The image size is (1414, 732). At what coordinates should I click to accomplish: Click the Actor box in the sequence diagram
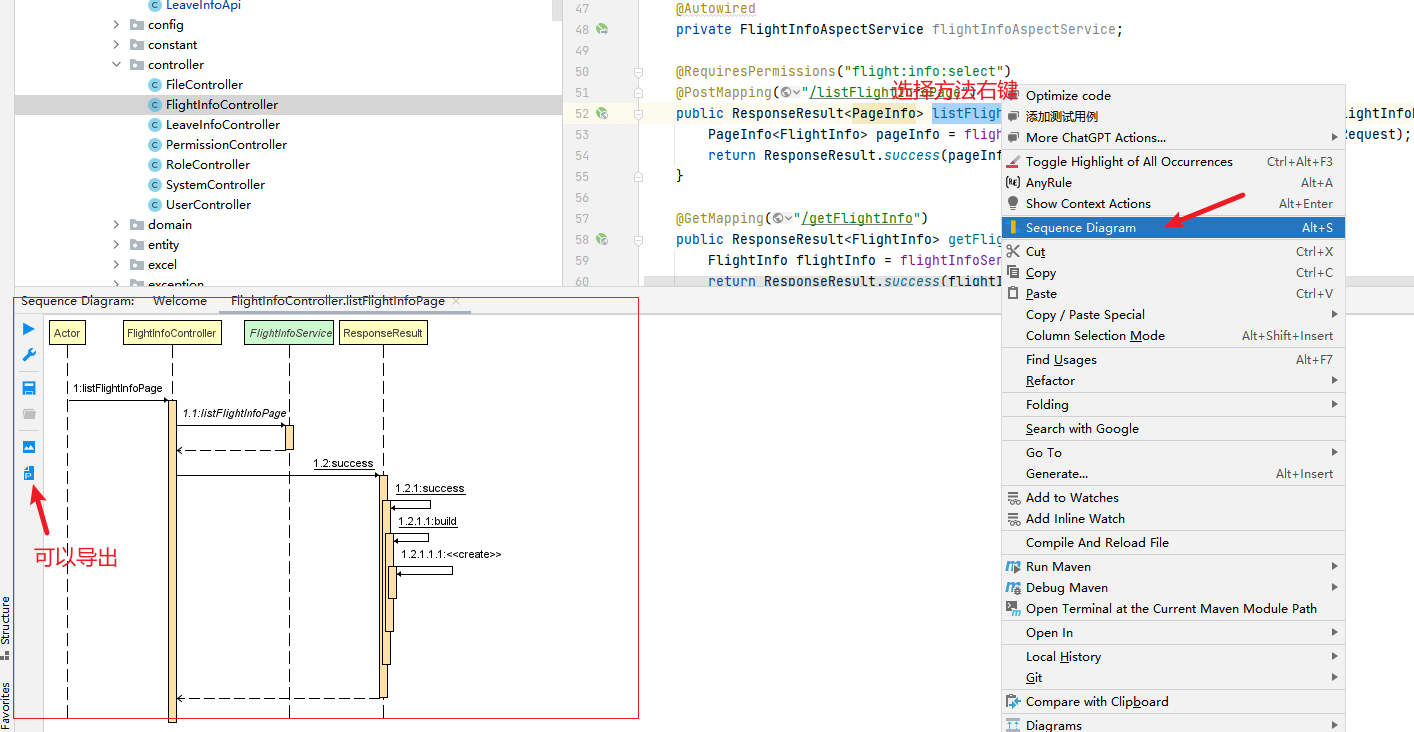[67, 333]
